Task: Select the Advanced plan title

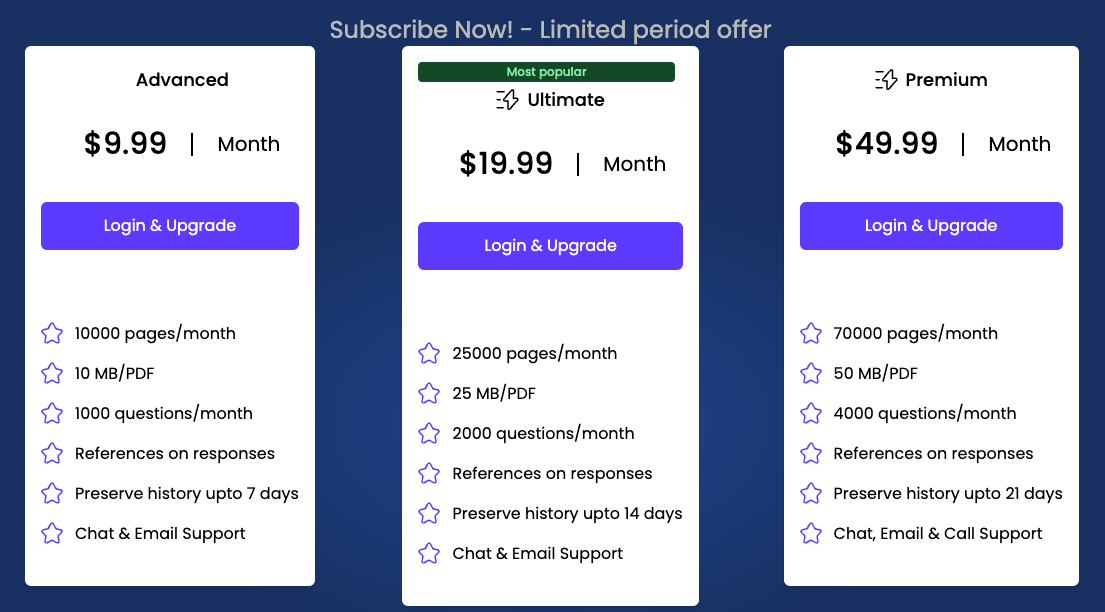Action: (182, 80)
